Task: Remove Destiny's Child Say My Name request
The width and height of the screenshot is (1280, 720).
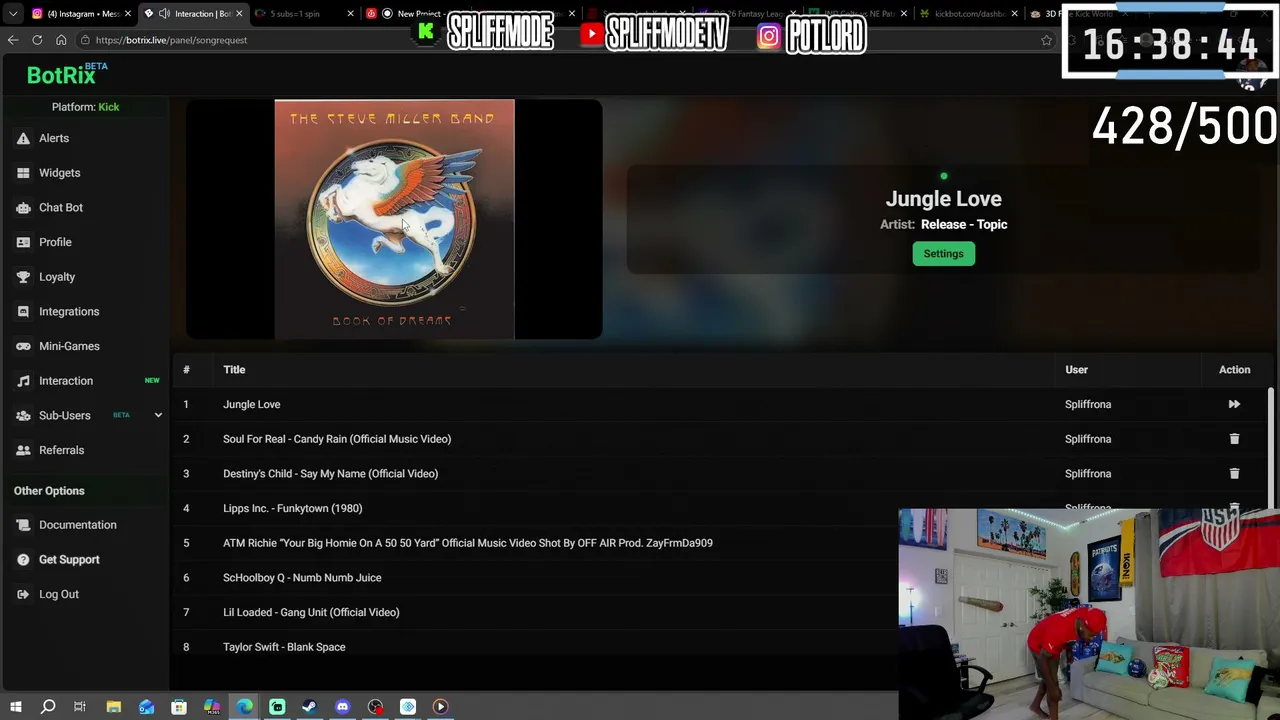Action: point(1234,473)
